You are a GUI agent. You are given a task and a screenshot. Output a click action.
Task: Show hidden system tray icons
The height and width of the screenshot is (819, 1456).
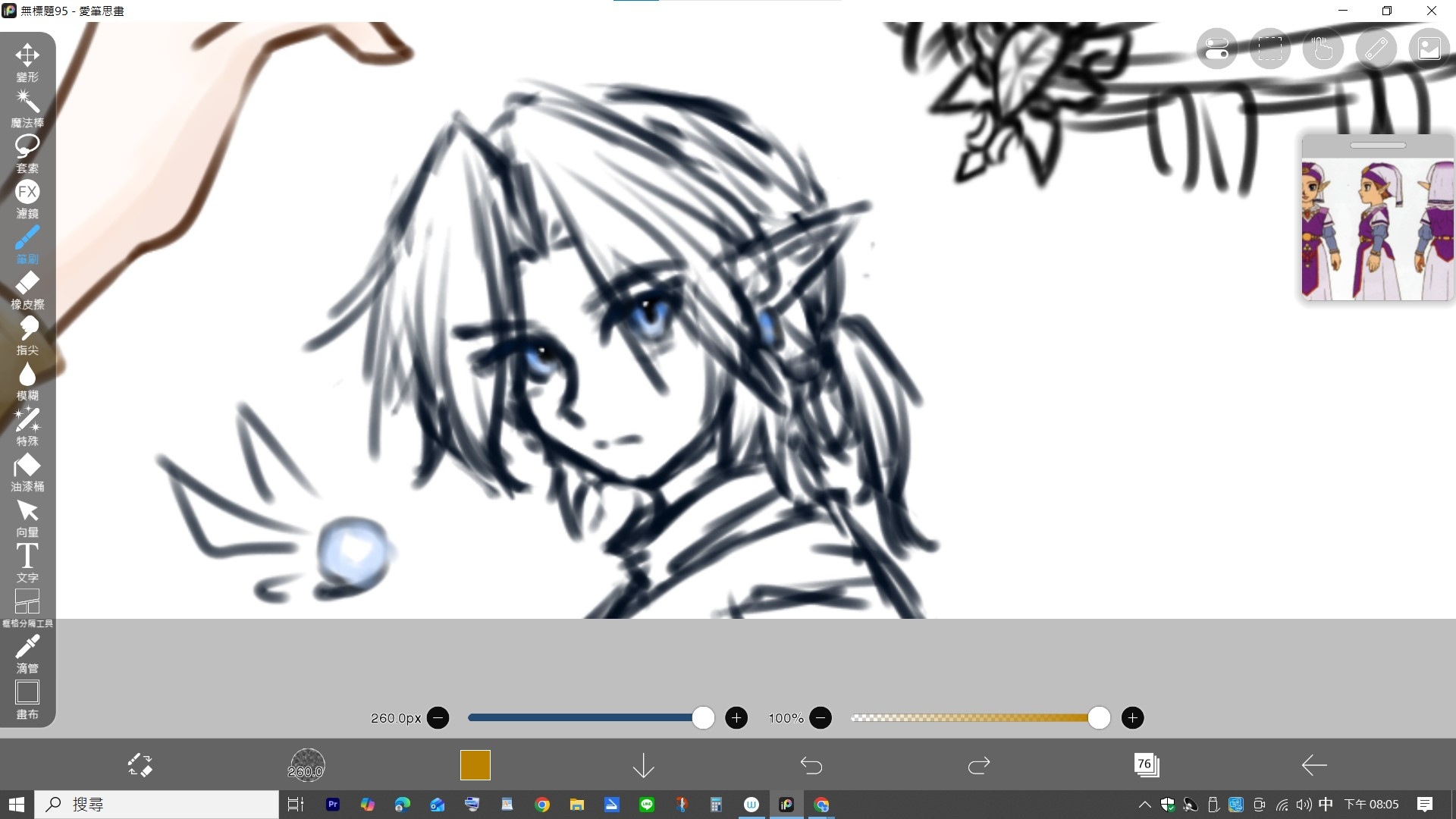point(1144,805)
